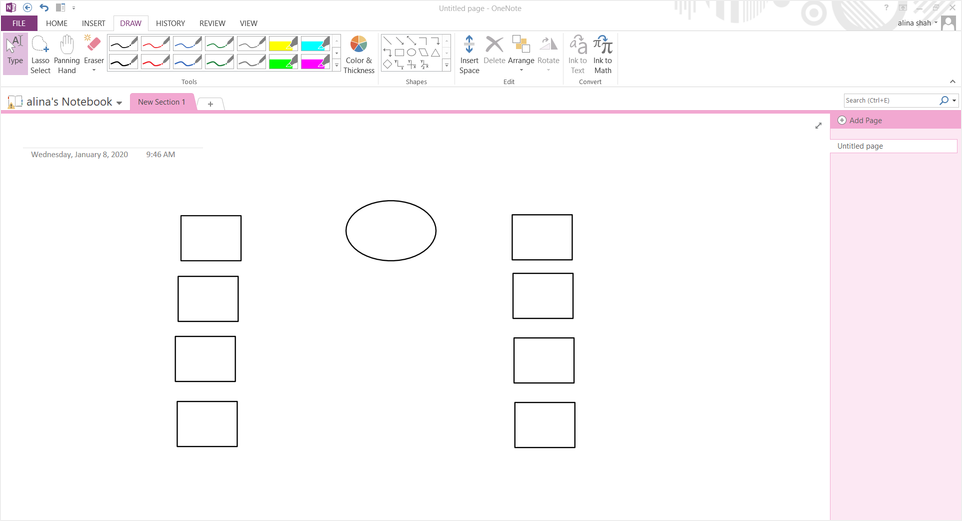Switch to the INSERT ribbon tab

(x=93, y=23)
